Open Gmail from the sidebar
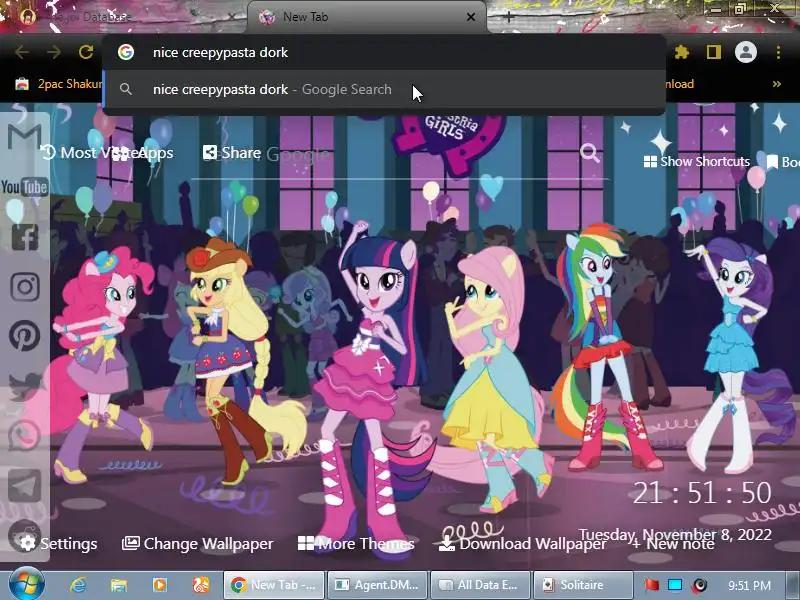This screenshot has height=600, width=800. [24, 137]
